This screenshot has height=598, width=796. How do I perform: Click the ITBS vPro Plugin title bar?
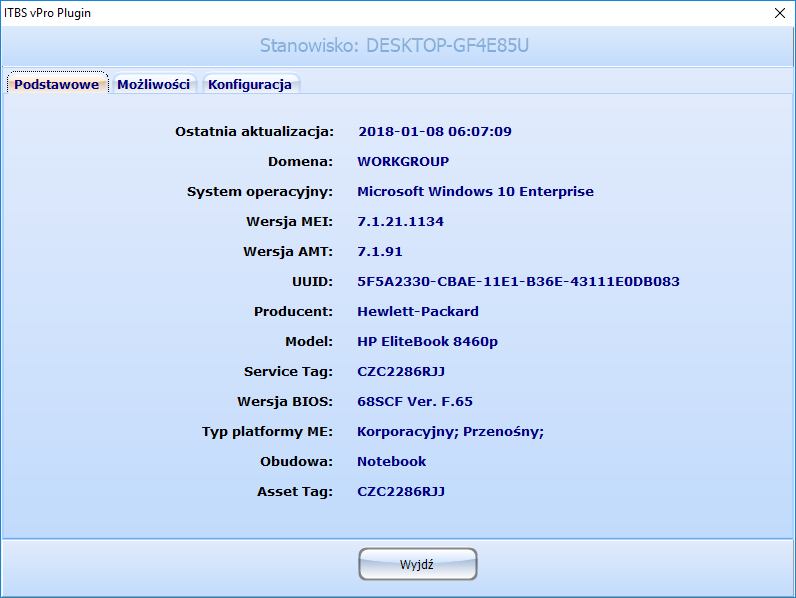click(x=300, y=13)
